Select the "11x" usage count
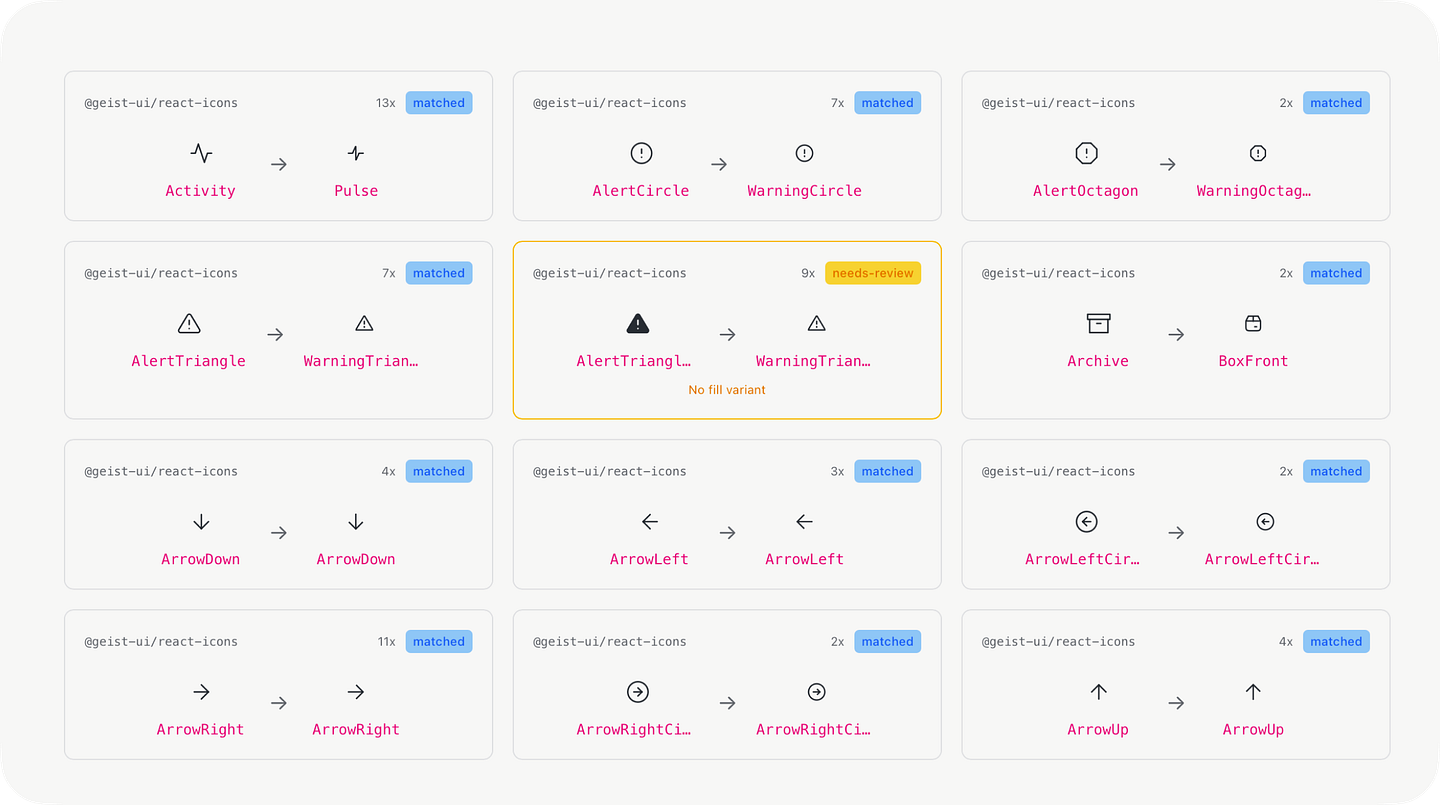The image size is (1440, 805). tap(387, 642)
